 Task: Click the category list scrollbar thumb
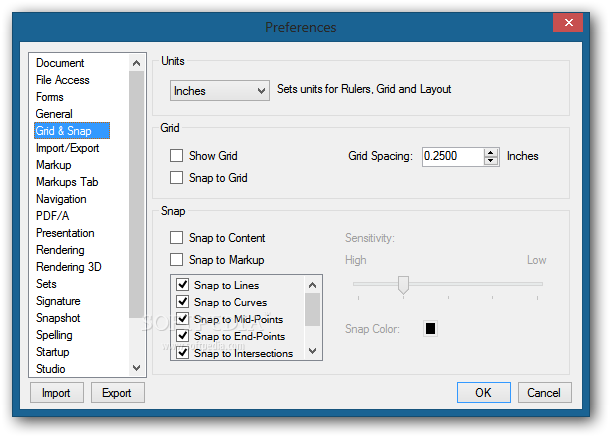pos(136,194)
